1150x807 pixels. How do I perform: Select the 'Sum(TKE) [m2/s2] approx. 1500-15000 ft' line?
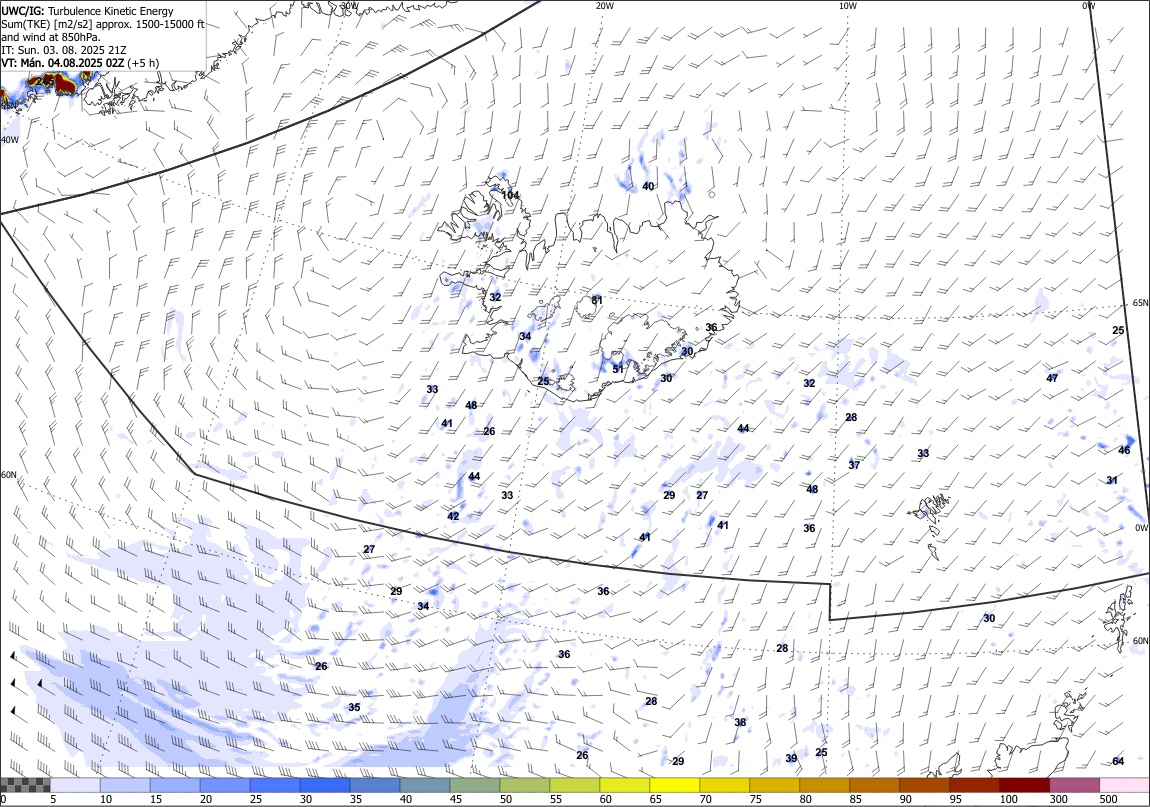pyautogui.click(x=103, y=24)
